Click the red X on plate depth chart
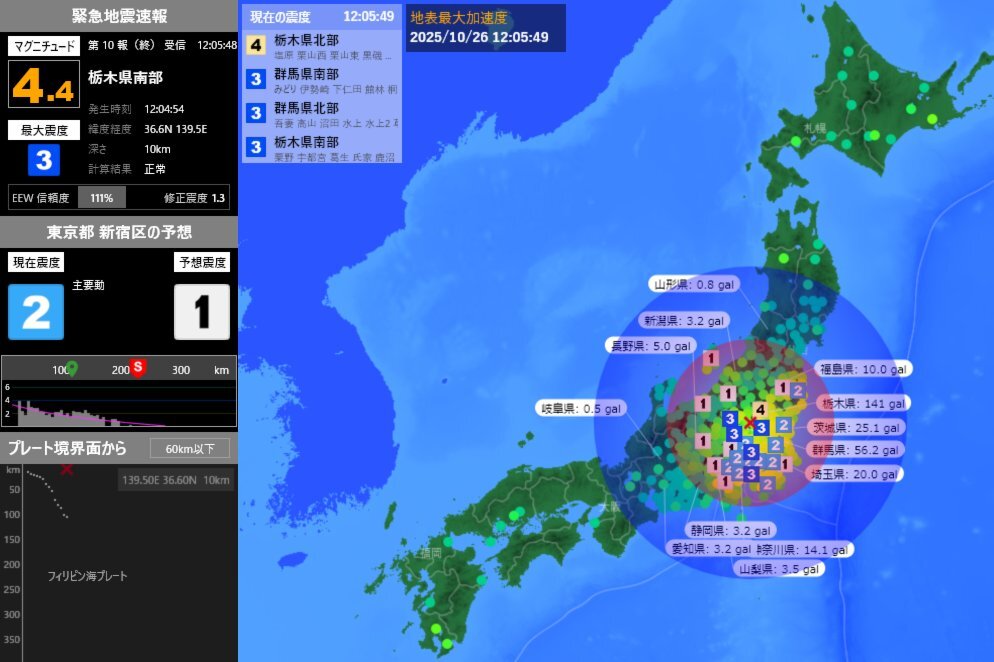The width and height of the screenshot is (994, 662). click(x=67, y=469)
